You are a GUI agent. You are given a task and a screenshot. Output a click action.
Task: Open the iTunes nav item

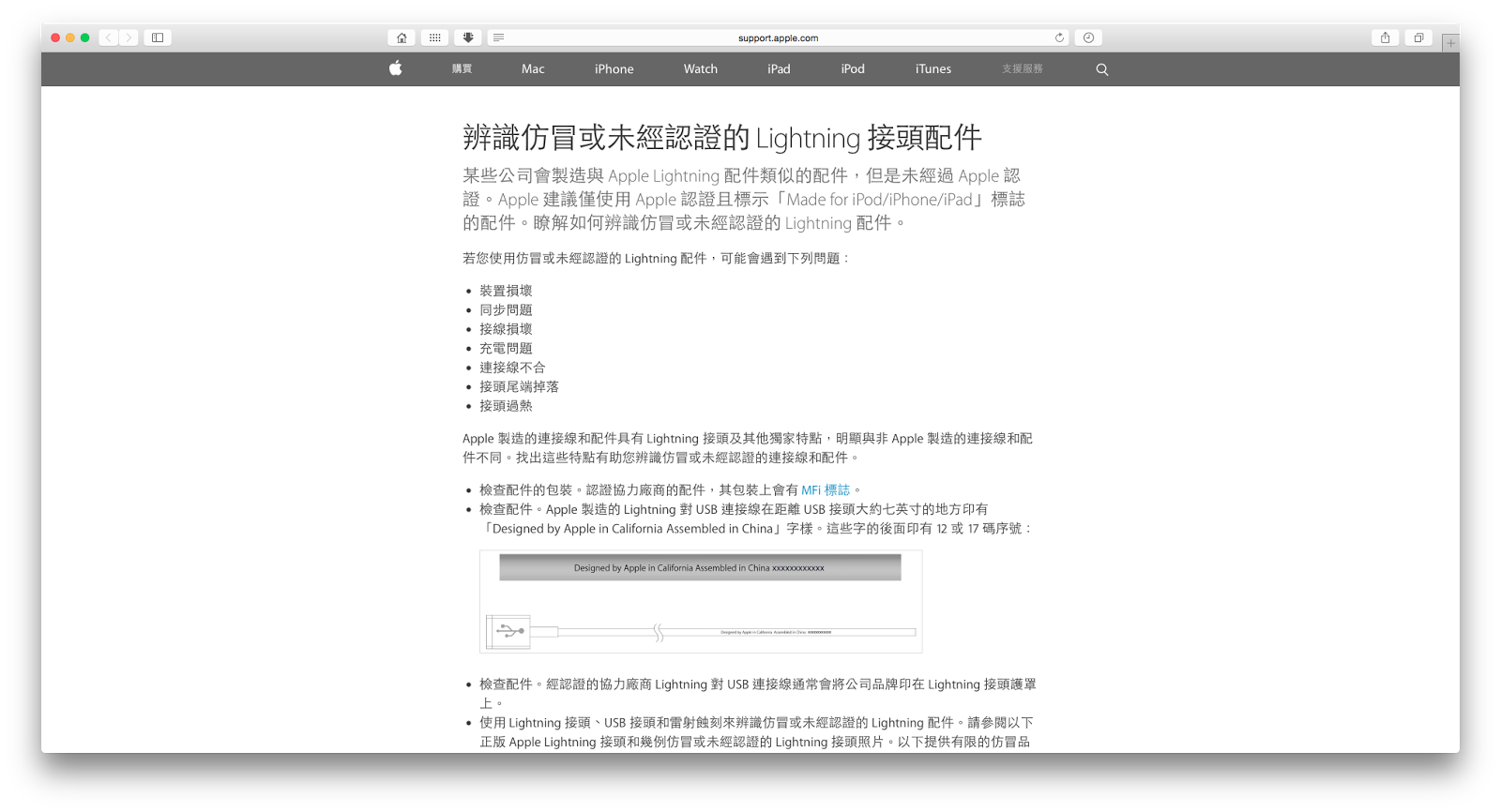tap(933, 69)
